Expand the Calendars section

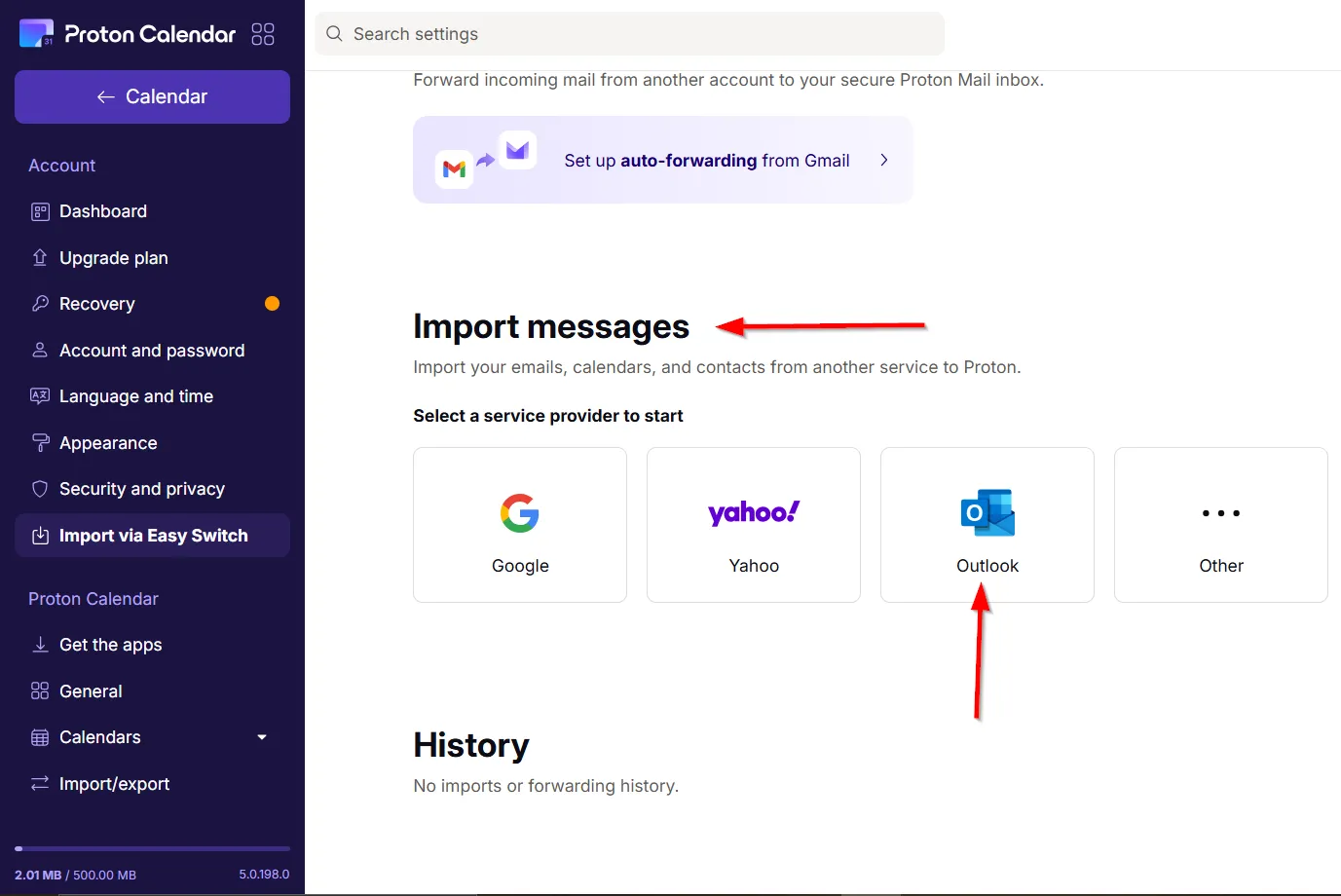tap(261, 737)
